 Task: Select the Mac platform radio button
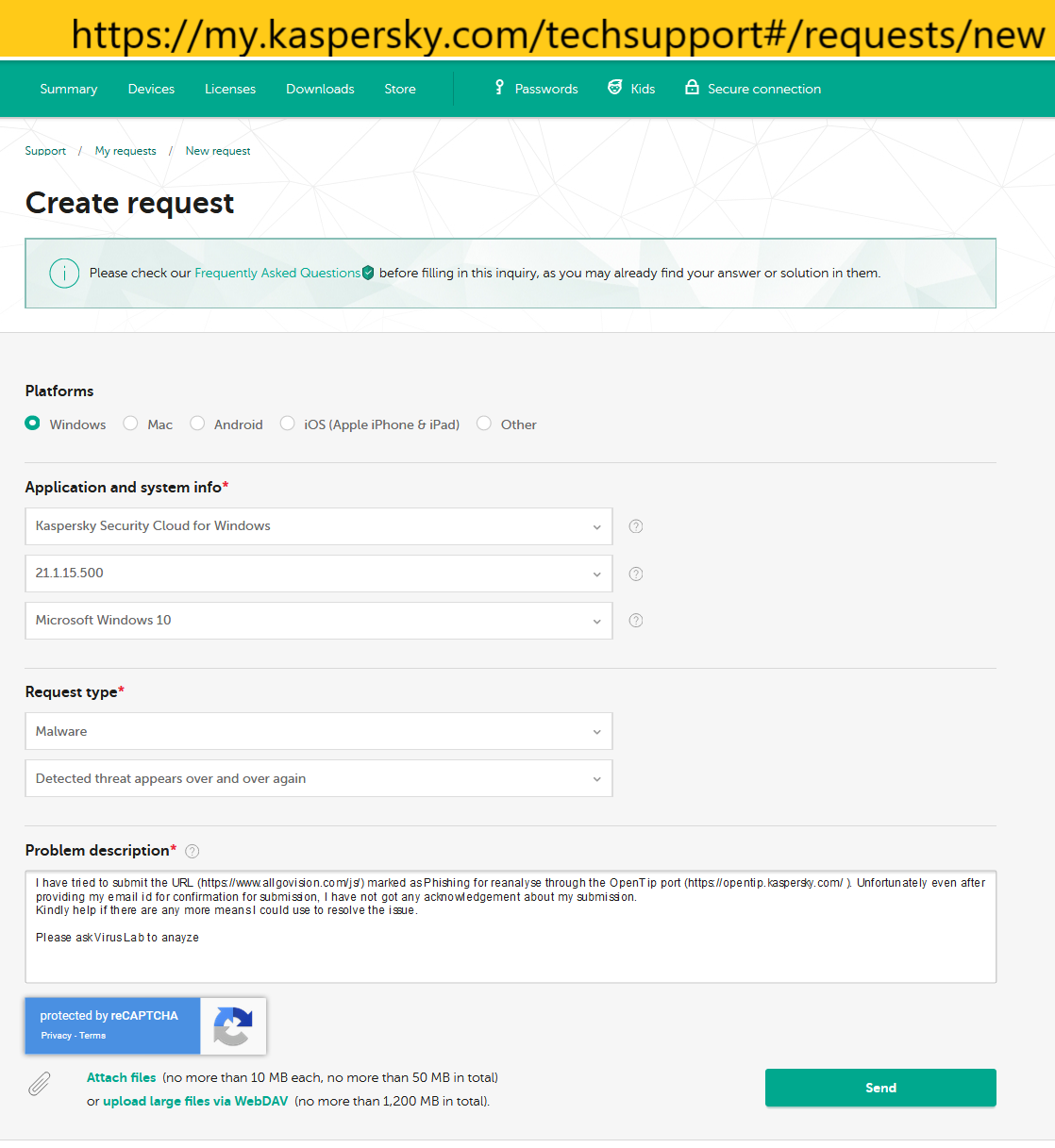click(131, 424)
